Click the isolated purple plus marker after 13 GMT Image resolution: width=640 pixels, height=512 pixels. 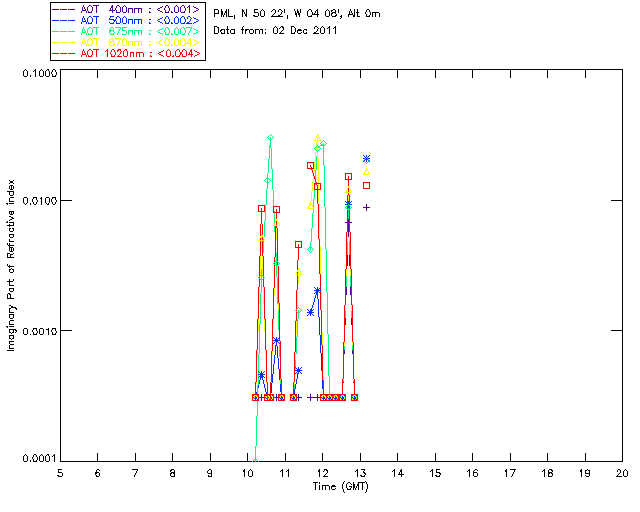(x=367, y=207)
